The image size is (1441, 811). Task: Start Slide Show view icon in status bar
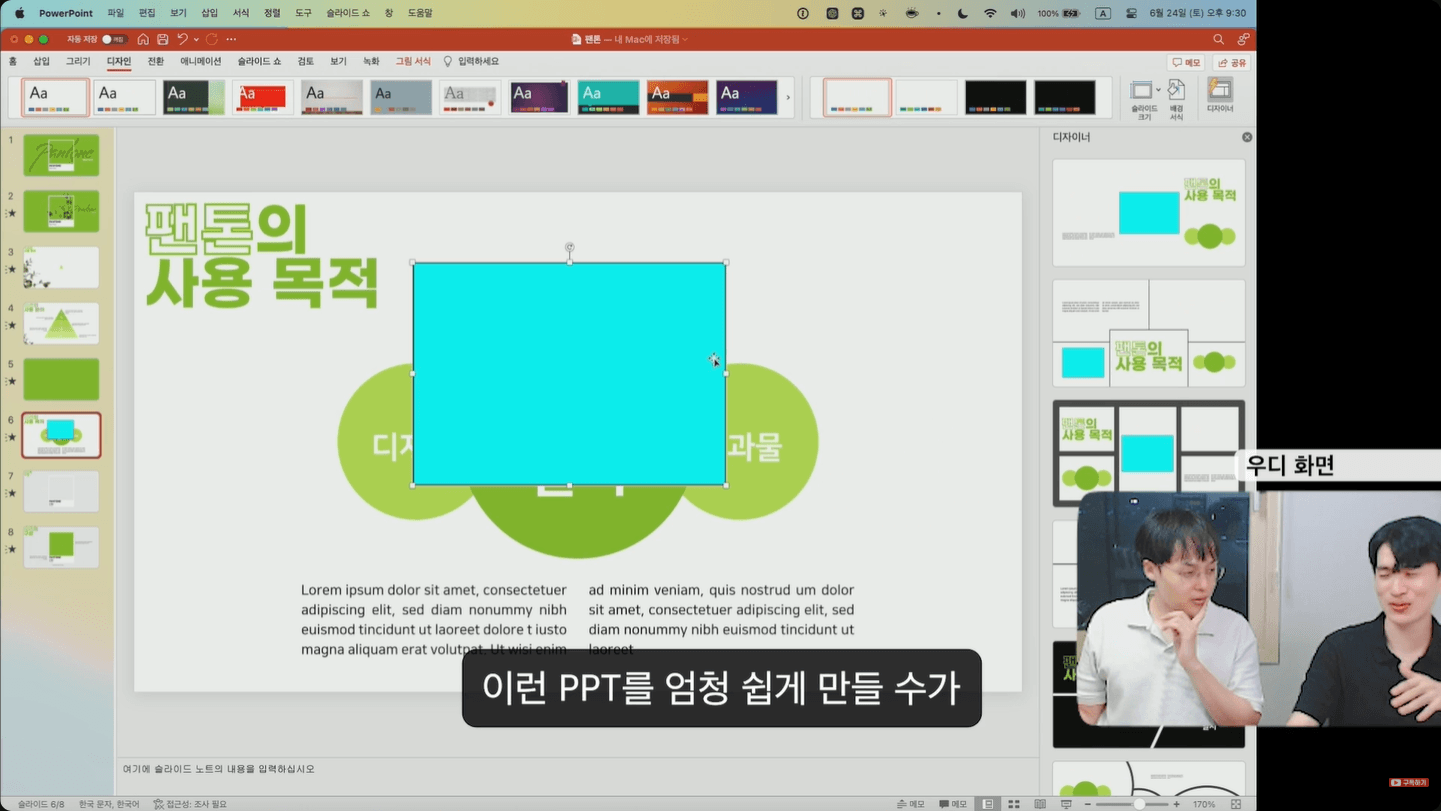1066,804
